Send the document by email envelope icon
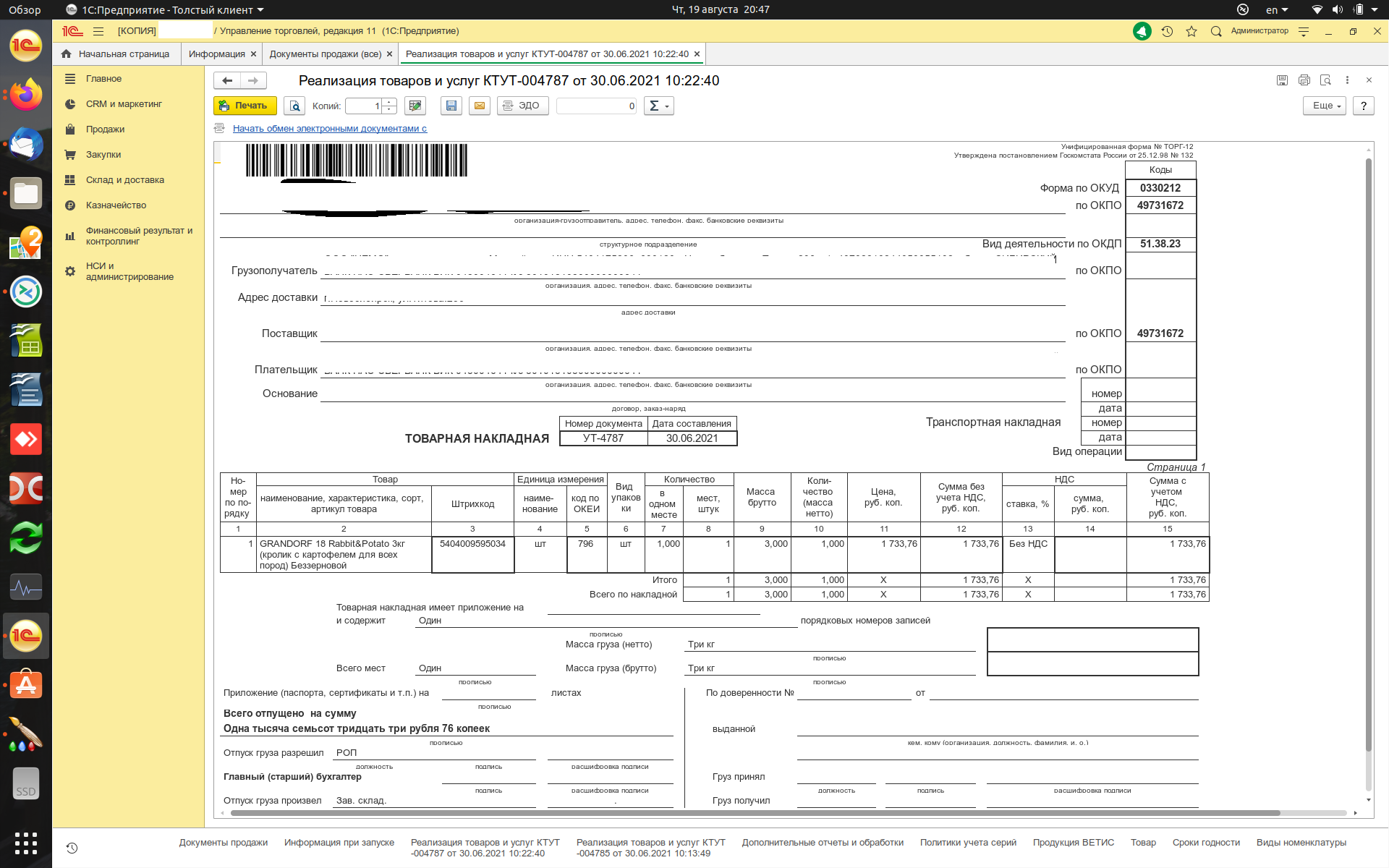Viewport: 1389px width, 868px height. [479, 106]
